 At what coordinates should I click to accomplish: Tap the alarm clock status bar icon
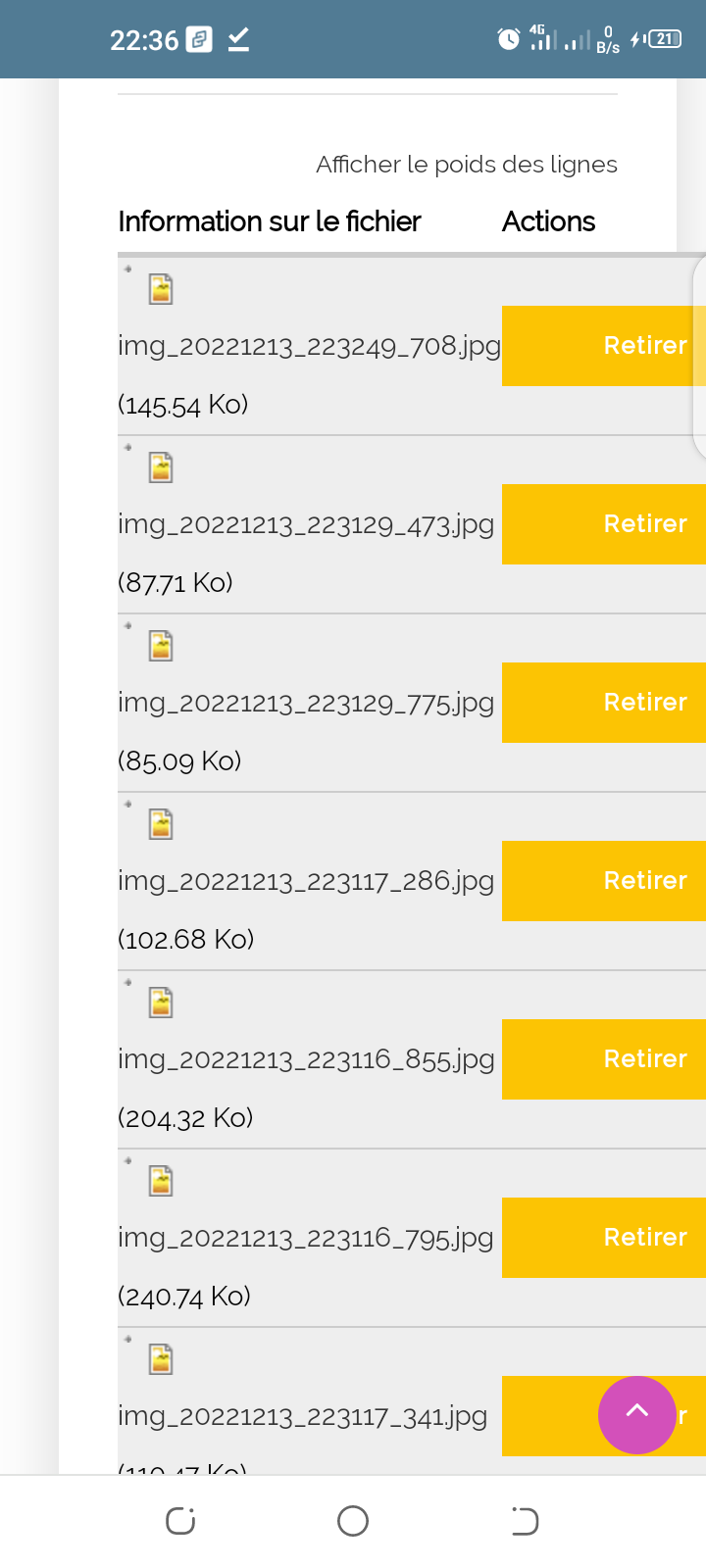tap(509, 39)
